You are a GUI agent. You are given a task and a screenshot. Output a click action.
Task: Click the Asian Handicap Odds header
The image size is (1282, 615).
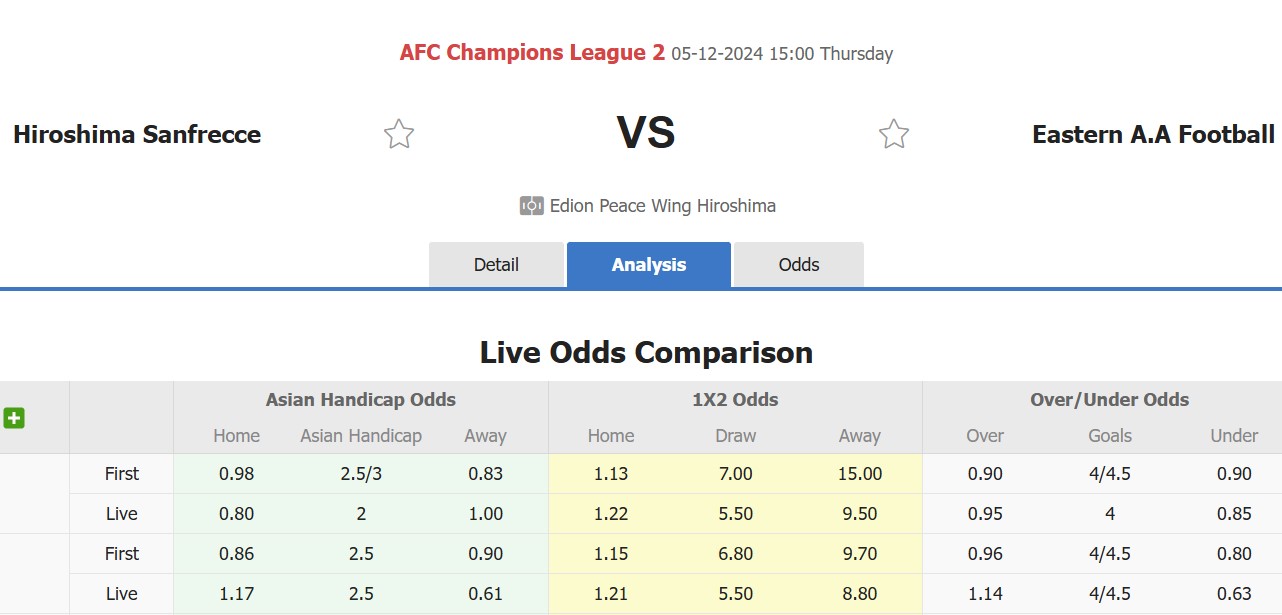click(361, 400)
